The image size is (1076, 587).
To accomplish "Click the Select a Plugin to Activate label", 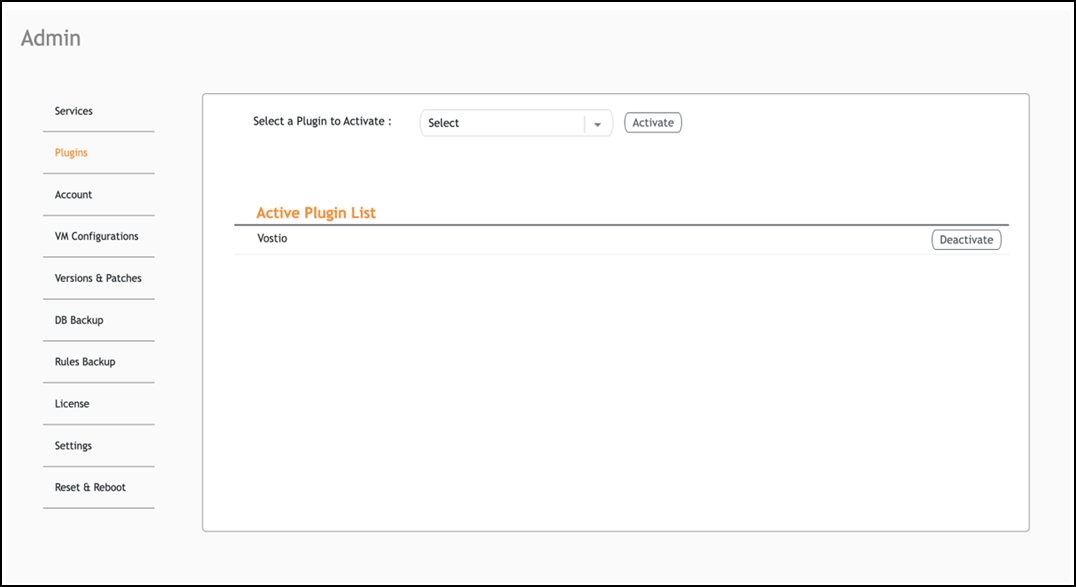I will (x=323, y=122).
